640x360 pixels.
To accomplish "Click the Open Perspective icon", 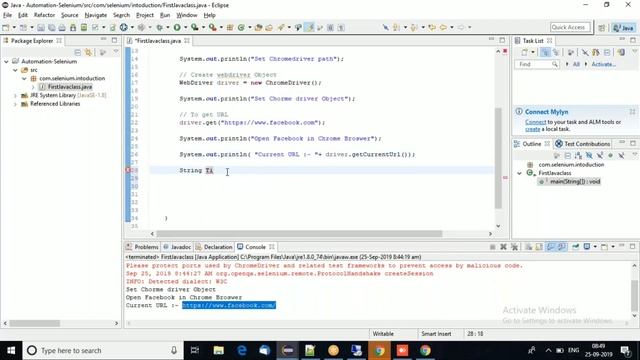I will [602, 28].
